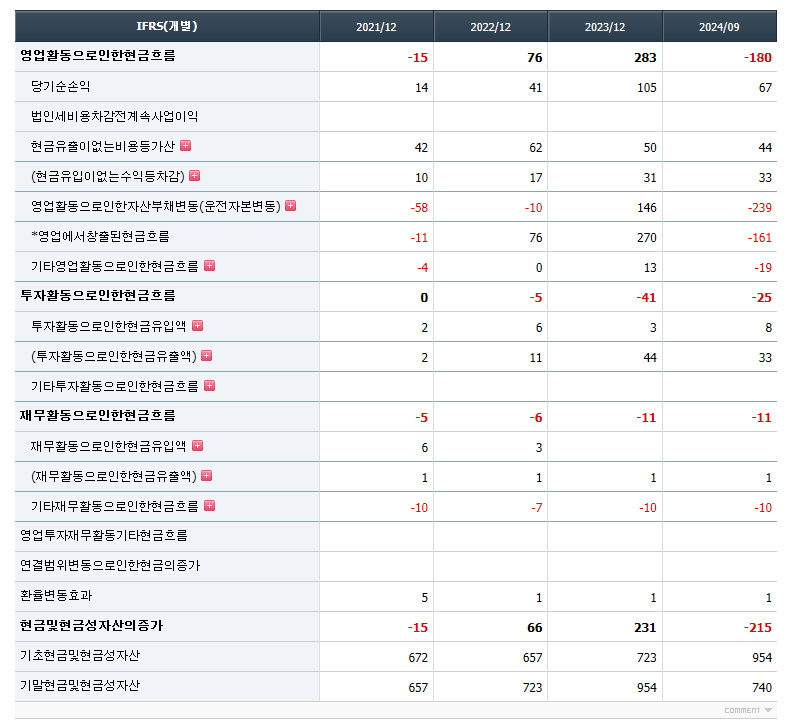
Task: Click the 283 operating cash flow value
Action: (x=645, y=58)
